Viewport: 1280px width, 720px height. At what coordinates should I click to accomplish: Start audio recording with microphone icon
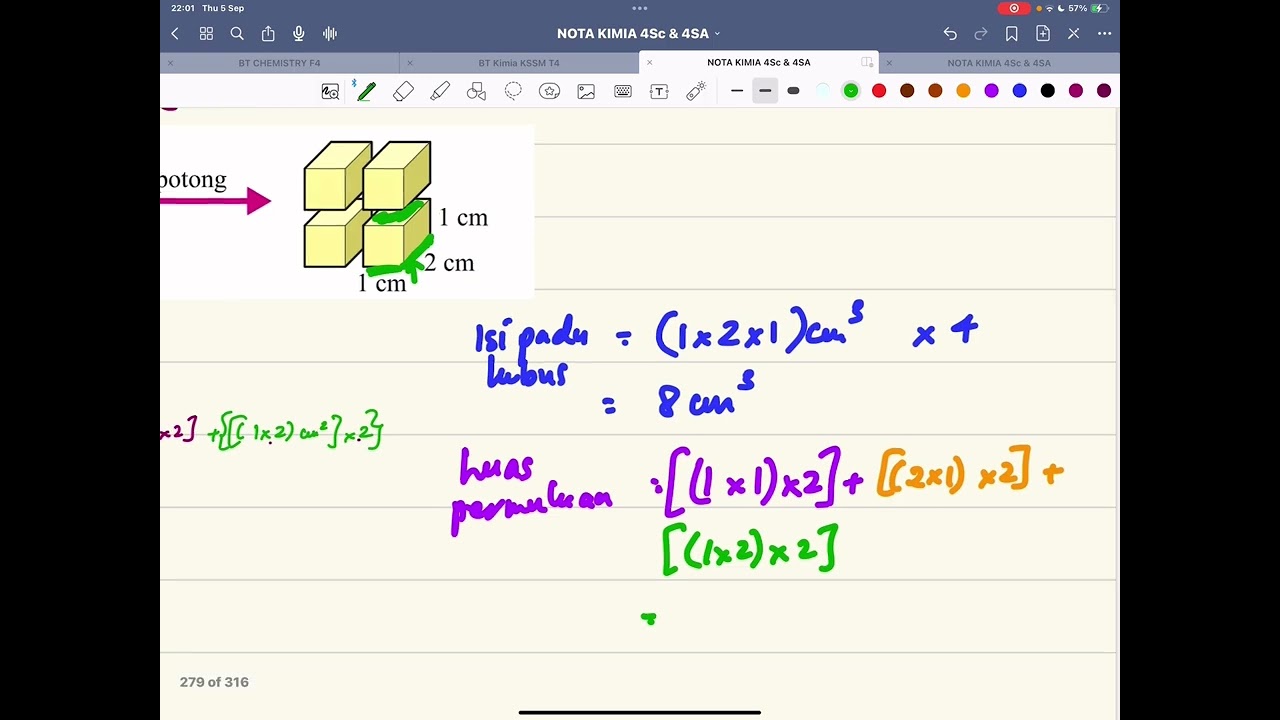point(298,34)
